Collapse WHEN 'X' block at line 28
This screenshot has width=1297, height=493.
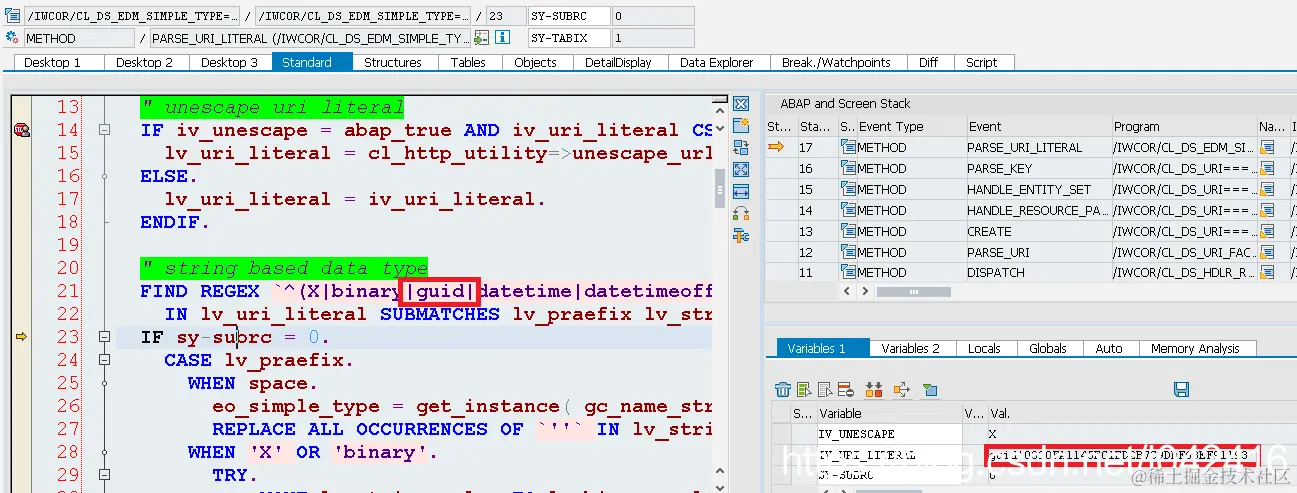click(104, 452)
